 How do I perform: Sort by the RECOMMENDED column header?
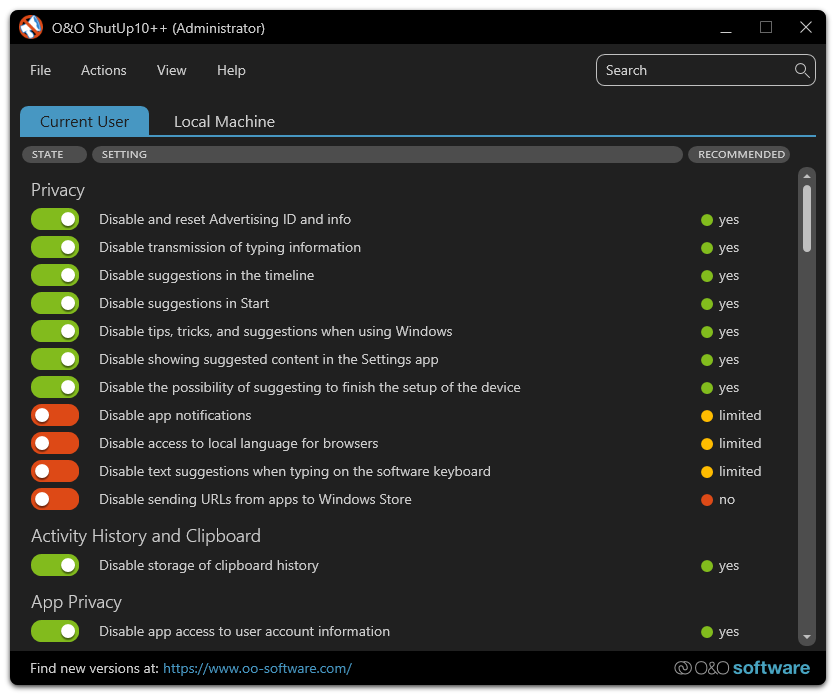[740, 154]
